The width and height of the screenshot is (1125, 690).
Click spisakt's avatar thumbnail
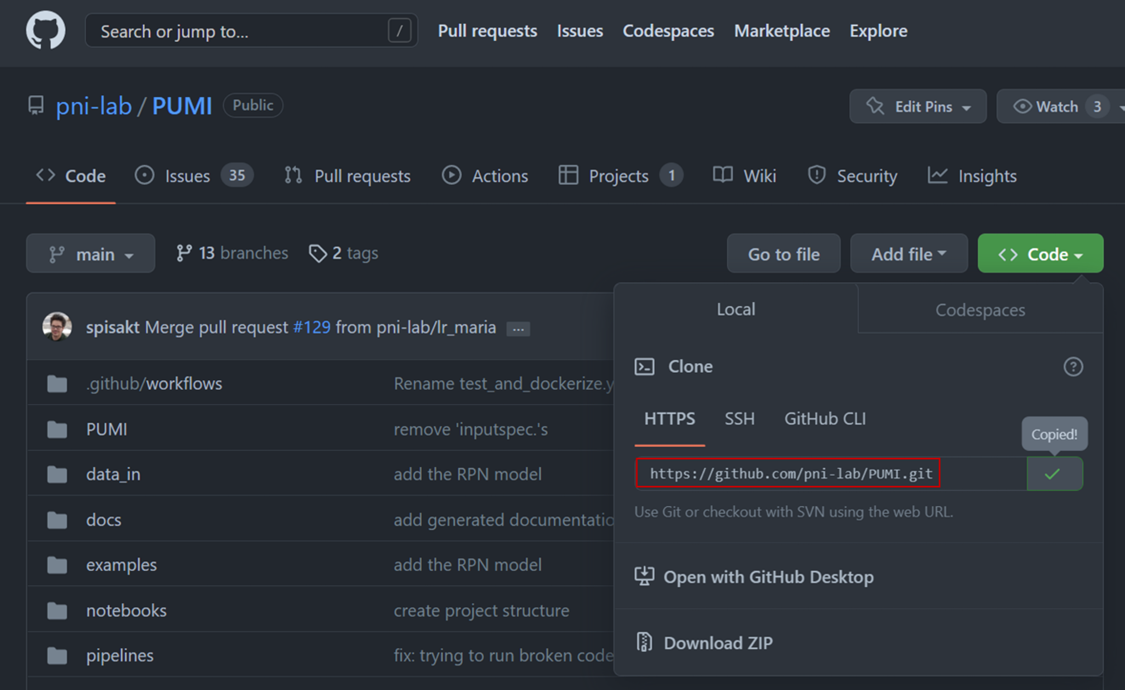57,326
